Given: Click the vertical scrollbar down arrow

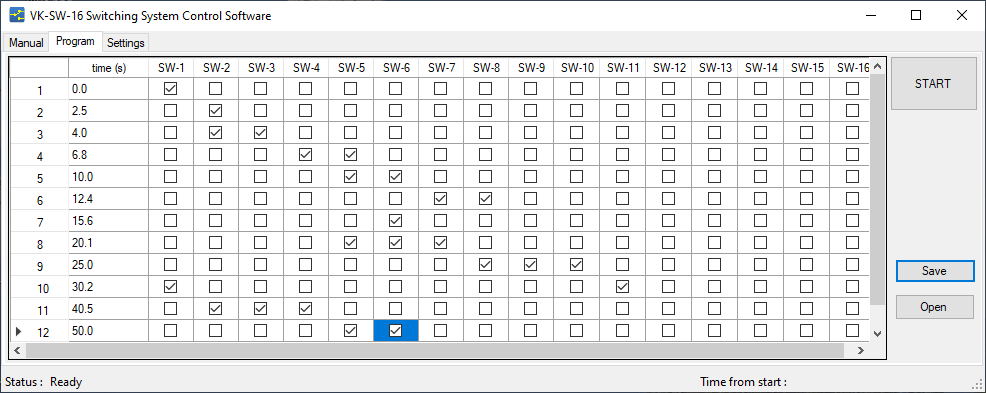Looking at the screenshot, I should pyautogui.click(x=878, y=333).
